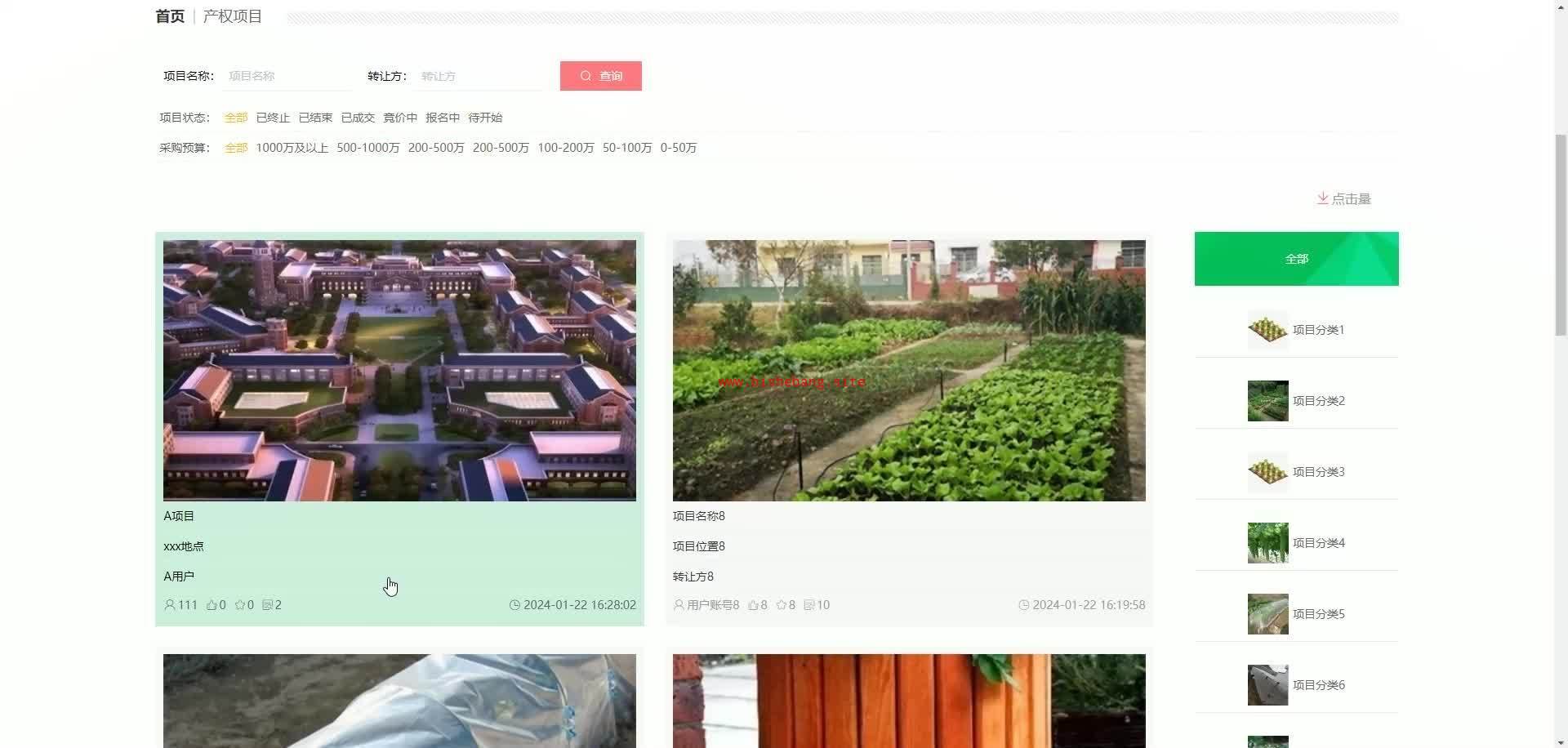
Task: Filter project status by 已结束
Action: coord(315,118)
